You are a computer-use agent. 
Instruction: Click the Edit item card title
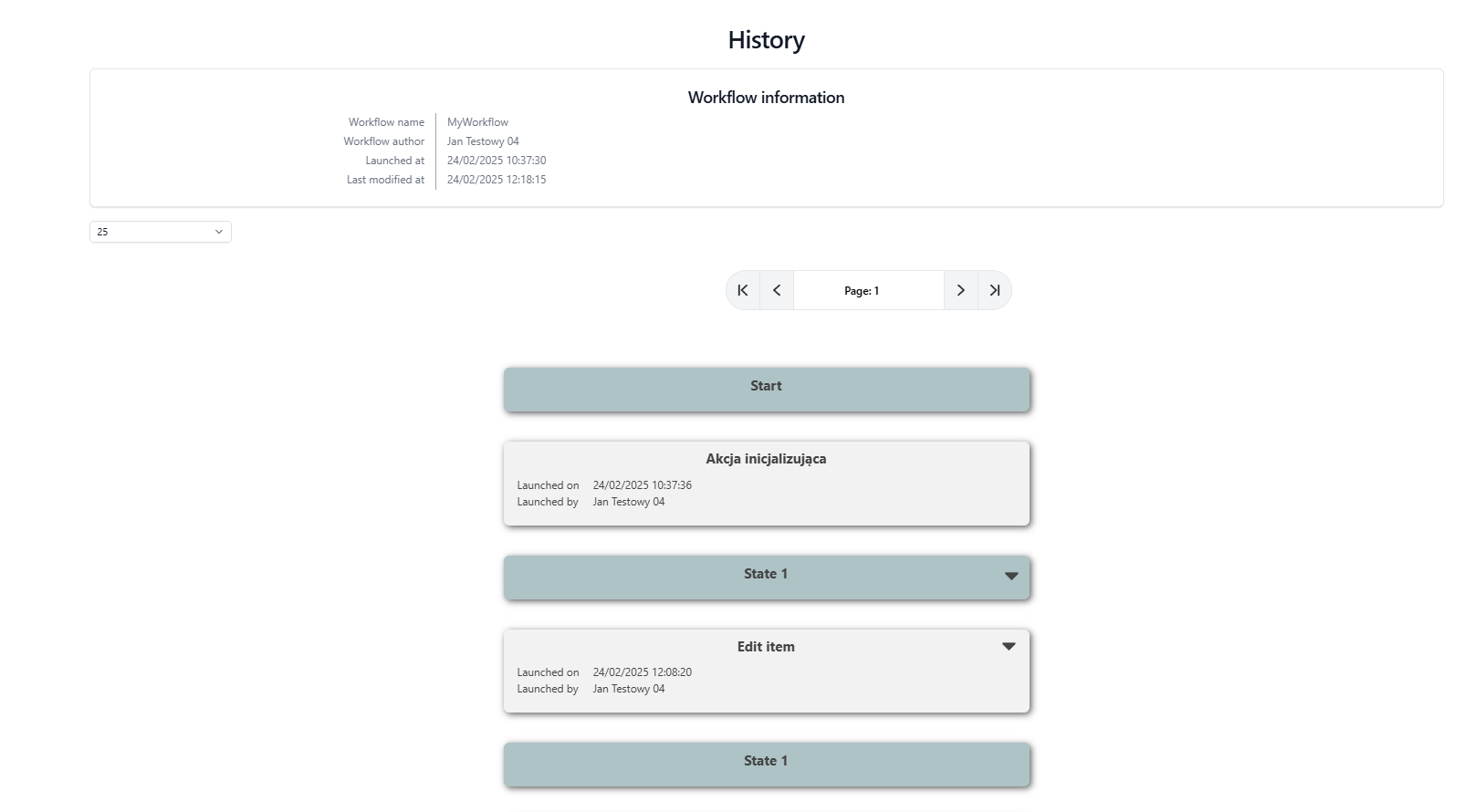(x=766, y=647)
